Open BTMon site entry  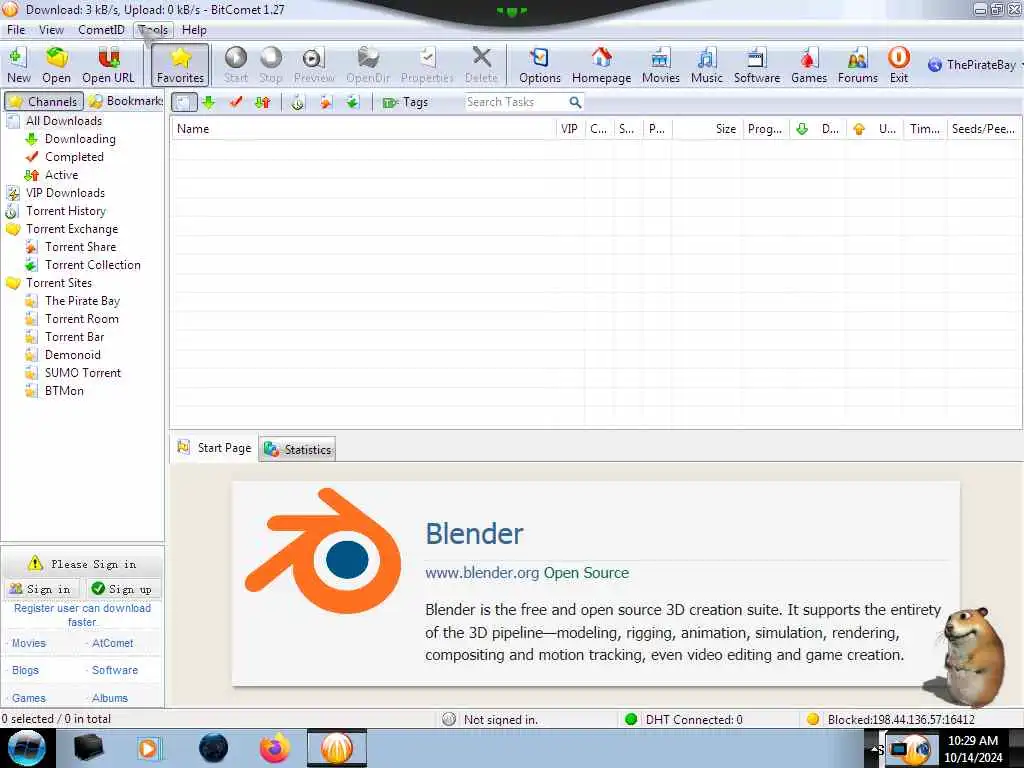64,391
